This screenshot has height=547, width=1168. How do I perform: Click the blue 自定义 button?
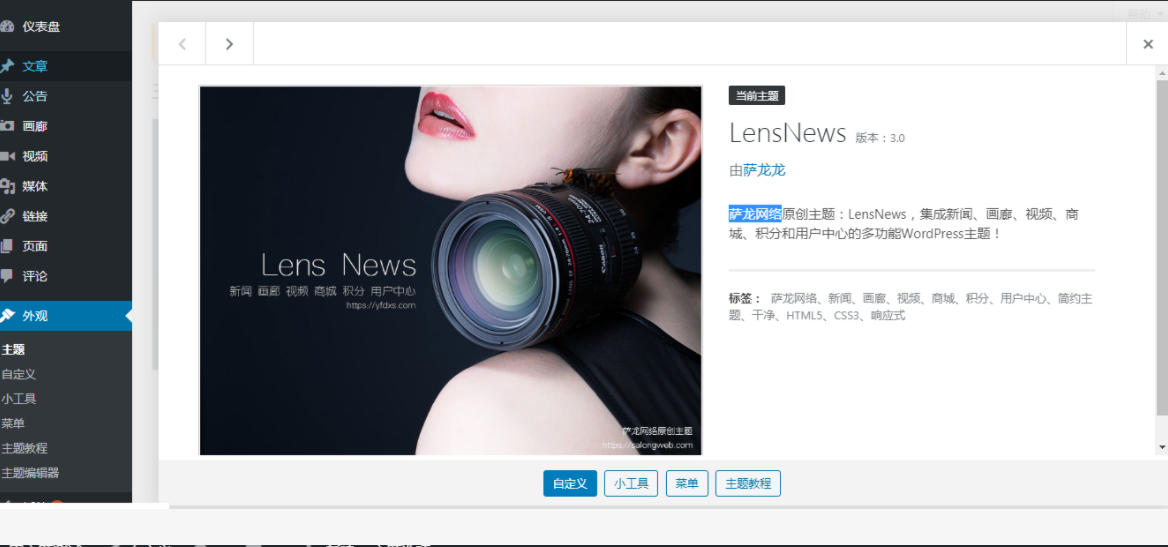pyautogui.click(x=570, y=484)
